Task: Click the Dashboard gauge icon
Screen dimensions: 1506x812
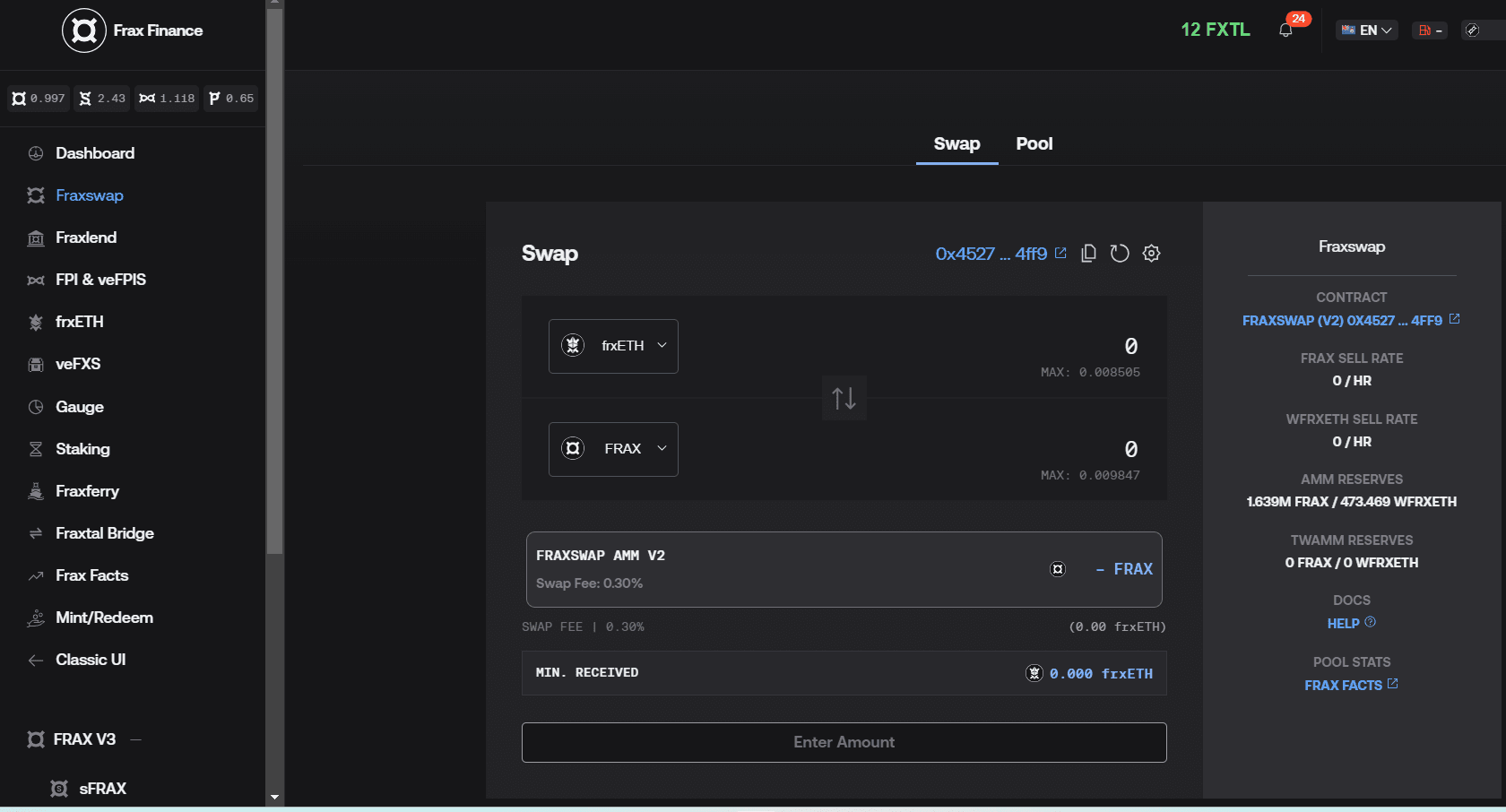Action: point(36,153)
